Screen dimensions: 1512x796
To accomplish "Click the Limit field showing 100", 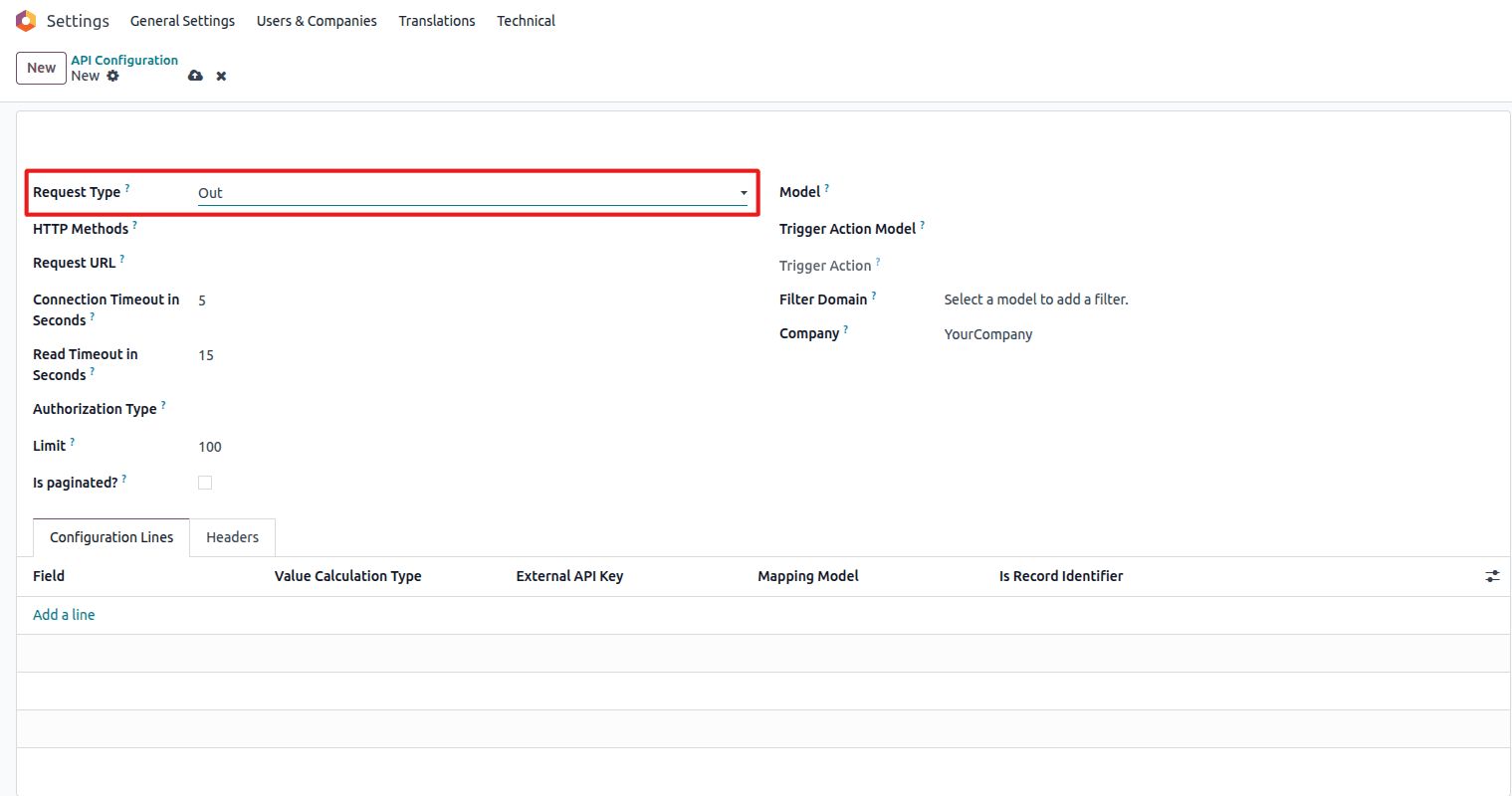I will point(472,447).
